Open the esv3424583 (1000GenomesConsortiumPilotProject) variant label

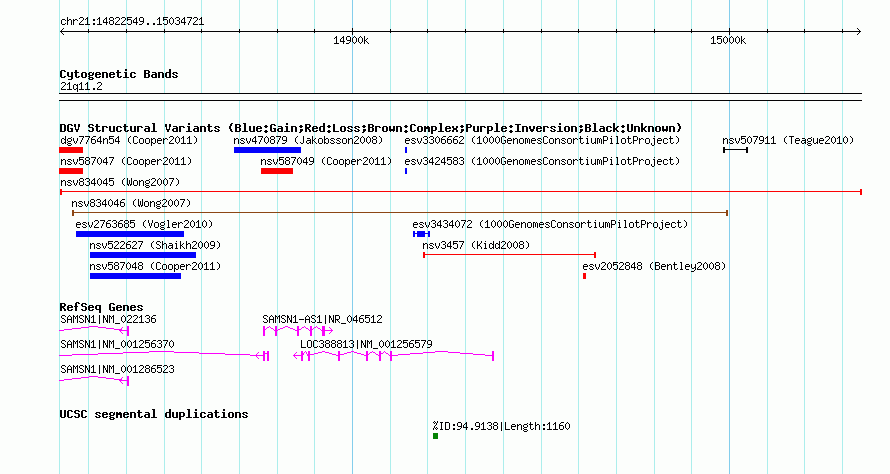click(x=542, y=161)
